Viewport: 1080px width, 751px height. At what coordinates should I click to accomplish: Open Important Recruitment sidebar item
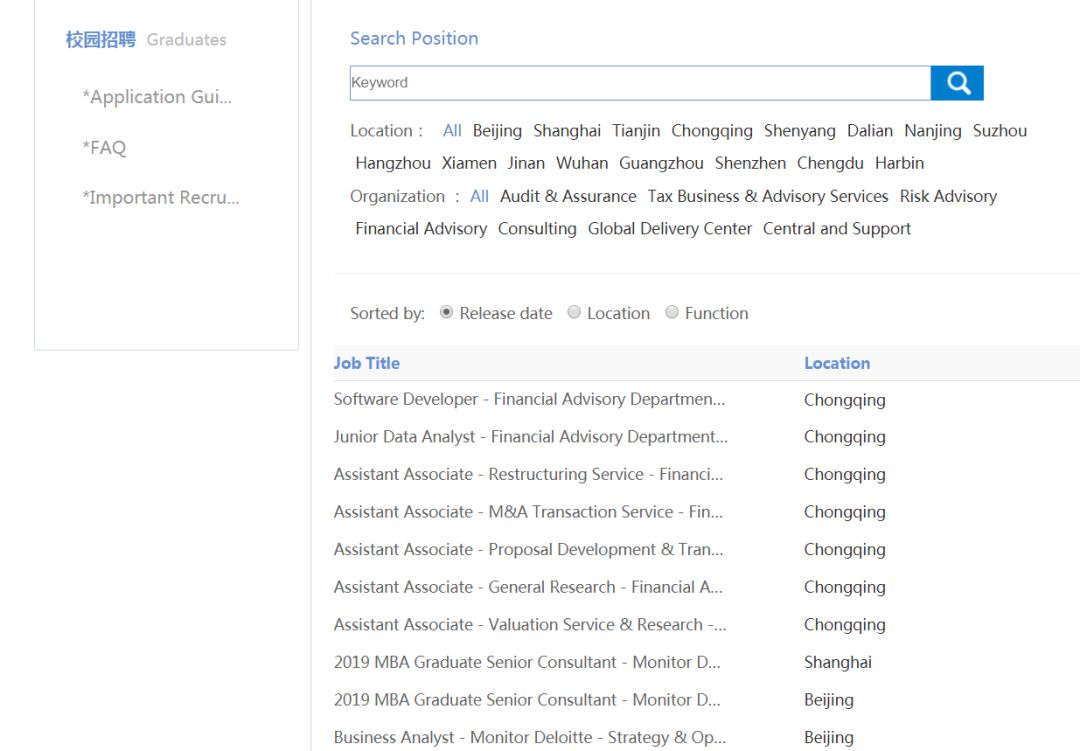pyautogui.click(x=161, y=198)
